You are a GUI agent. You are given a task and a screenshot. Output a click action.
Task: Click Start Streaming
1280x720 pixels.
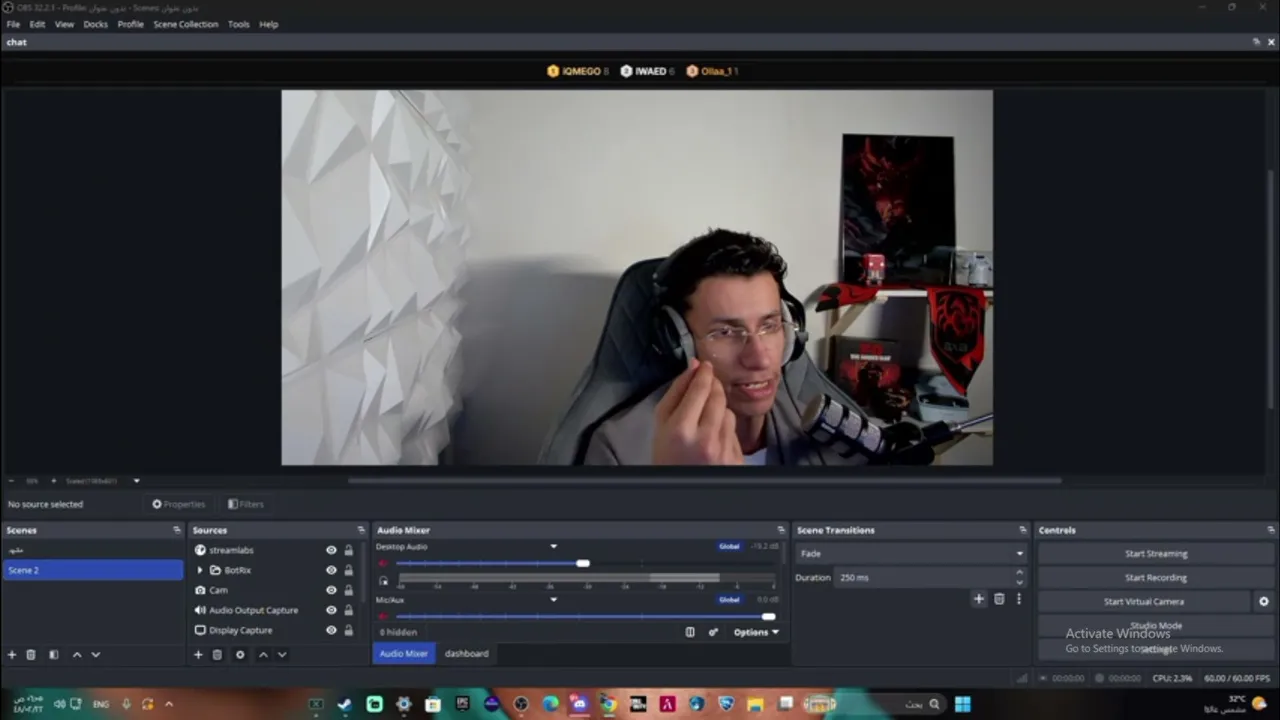coord(1156,553)
